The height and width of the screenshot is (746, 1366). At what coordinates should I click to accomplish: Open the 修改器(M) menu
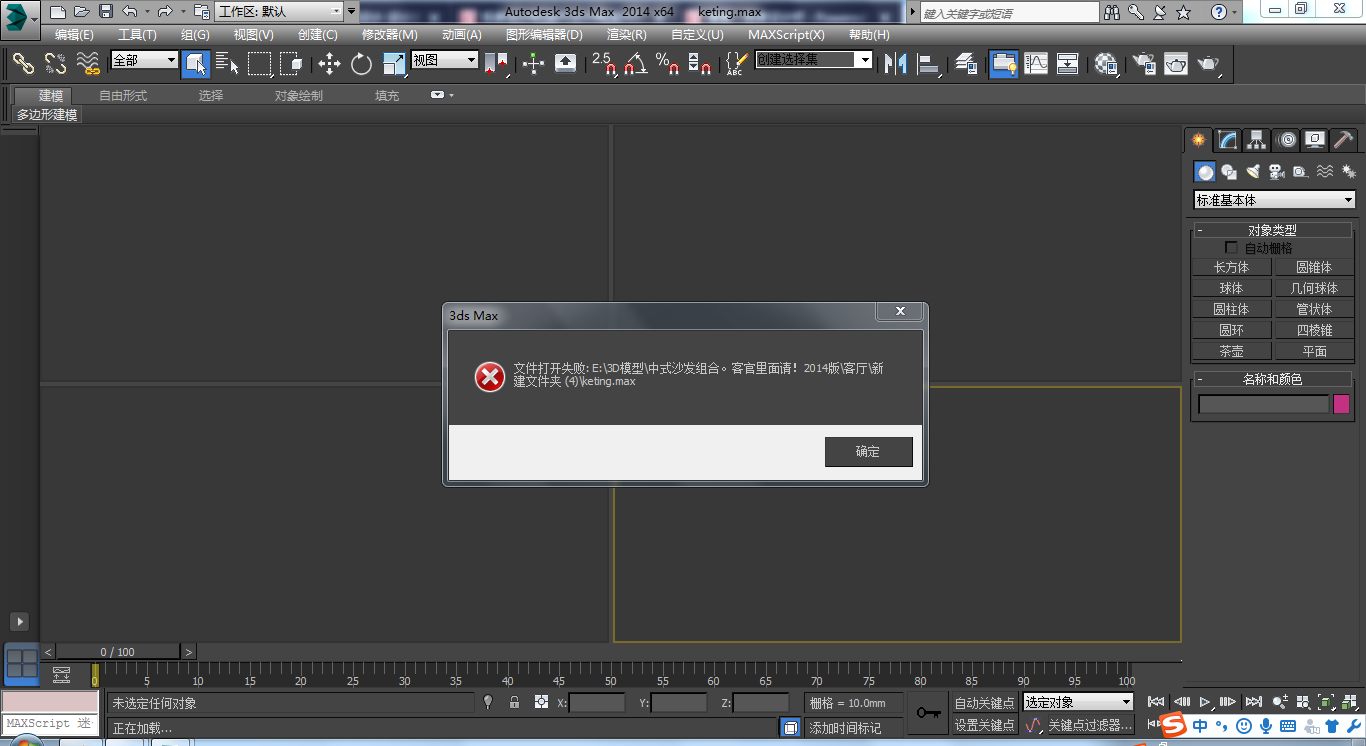pos(390,34)
